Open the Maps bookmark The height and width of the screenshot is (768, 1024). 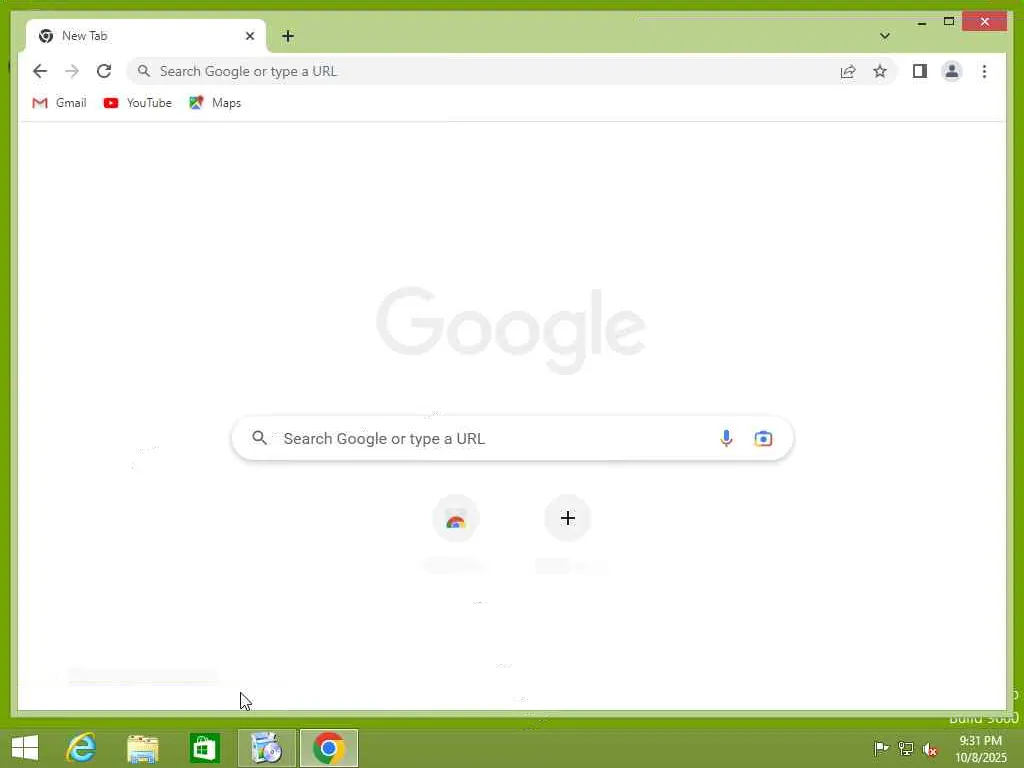[215, 103]
